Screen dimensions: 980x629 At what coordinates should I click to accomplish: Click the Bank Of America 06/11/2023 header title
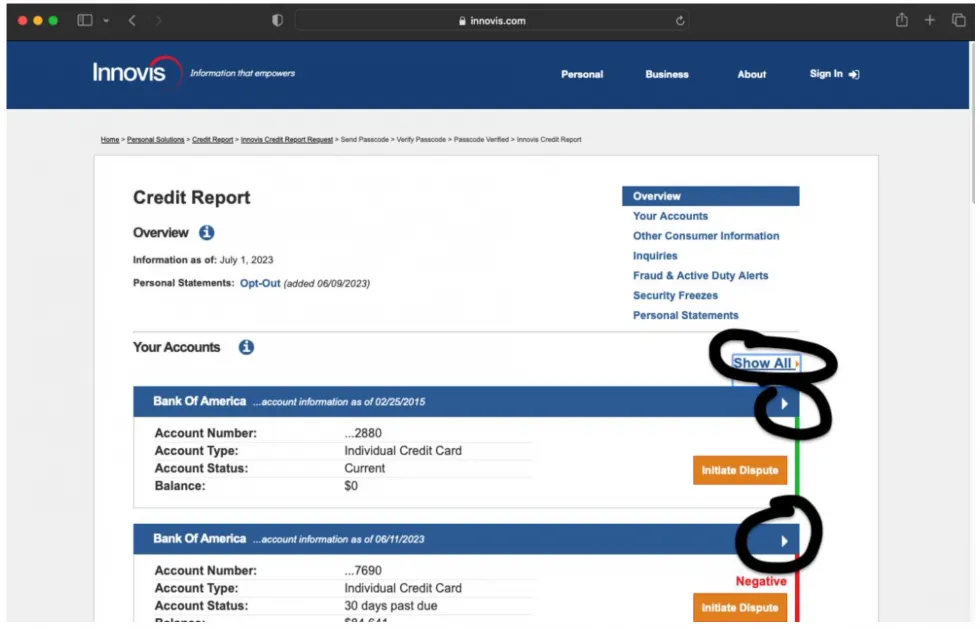tap(200, 539)
